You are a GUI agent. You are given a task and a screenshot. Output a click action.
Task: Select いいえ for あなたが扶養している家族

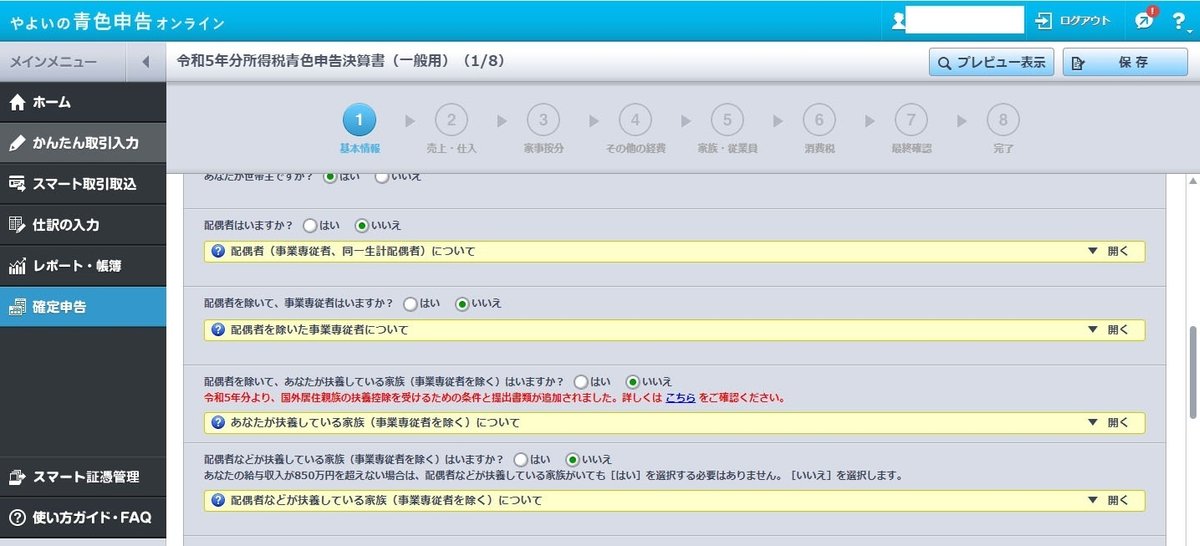[x=632, y=381]
